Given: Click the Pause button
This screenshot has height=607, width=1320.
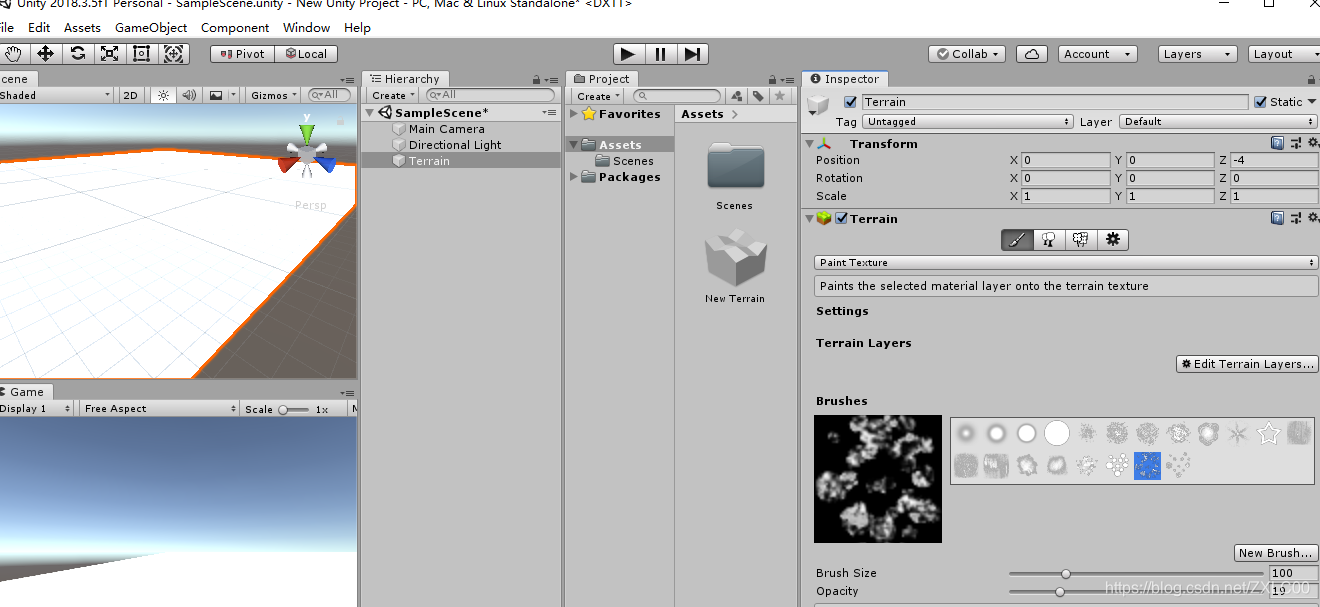Looking at the screenshot, I should 660,54.
